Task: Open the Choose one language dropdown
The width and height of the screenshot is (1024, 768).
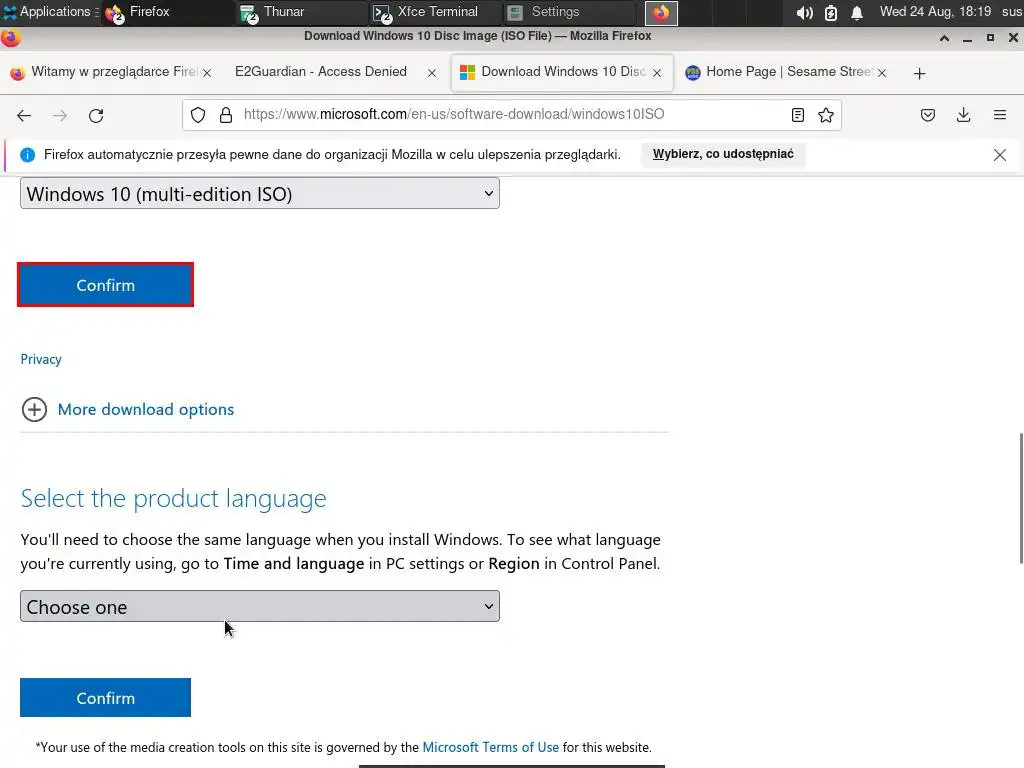Action: point(260,606)
